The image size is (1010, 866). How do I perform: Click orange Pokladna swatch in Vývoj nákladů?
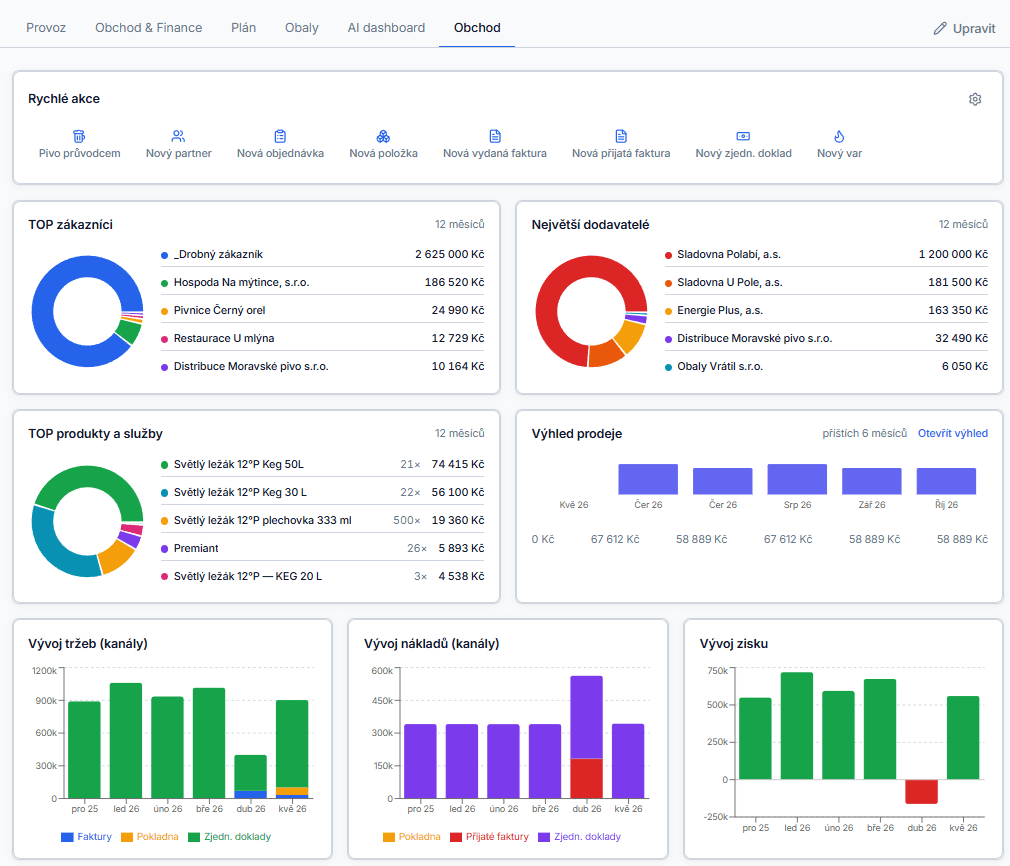[389, 837]
